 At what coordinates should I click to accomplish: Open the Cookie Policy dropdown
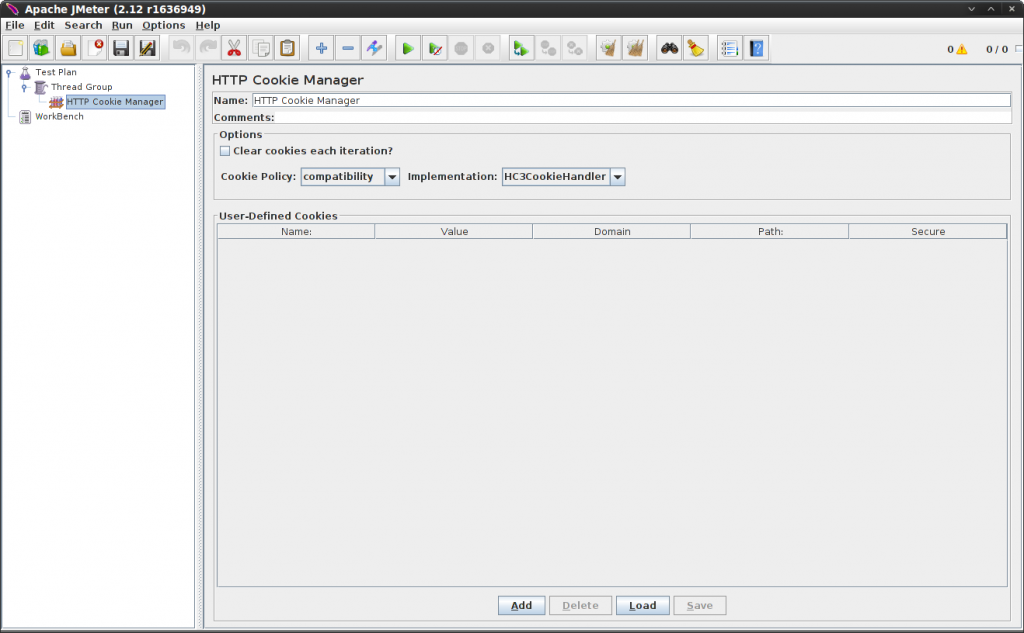click(x=390, y=176)
